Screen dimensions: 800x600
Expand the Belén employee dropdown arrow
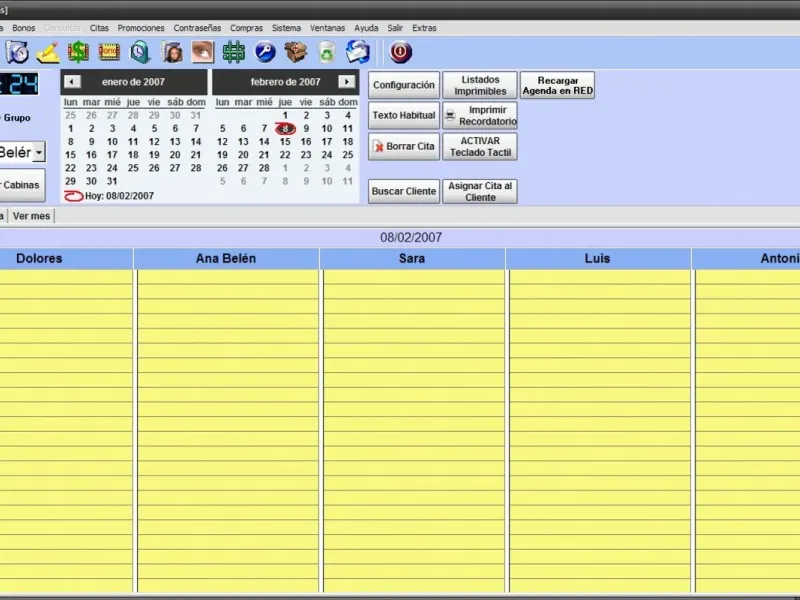[x=39, y=152]
